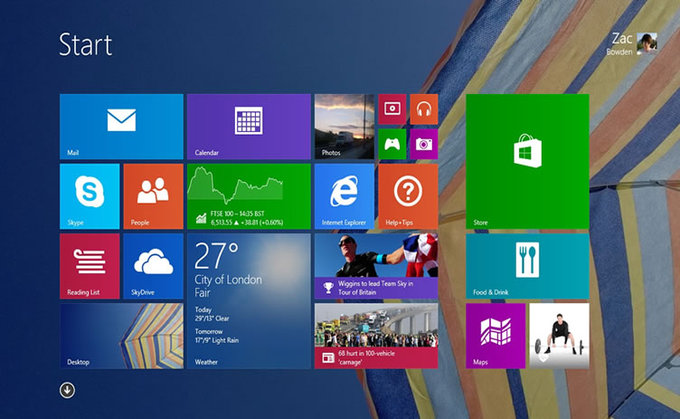The image size is (680, 419).
Task: Click the Music headphones small tile
Action: click(424, 109)
